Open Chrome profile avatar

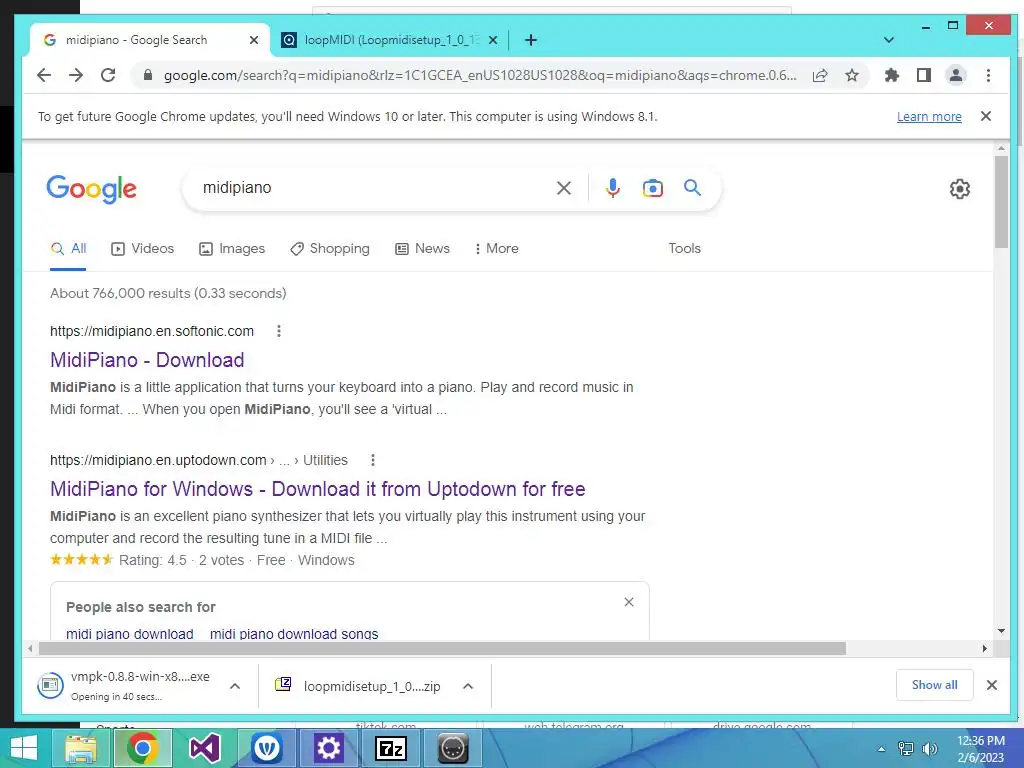(955, 75)
